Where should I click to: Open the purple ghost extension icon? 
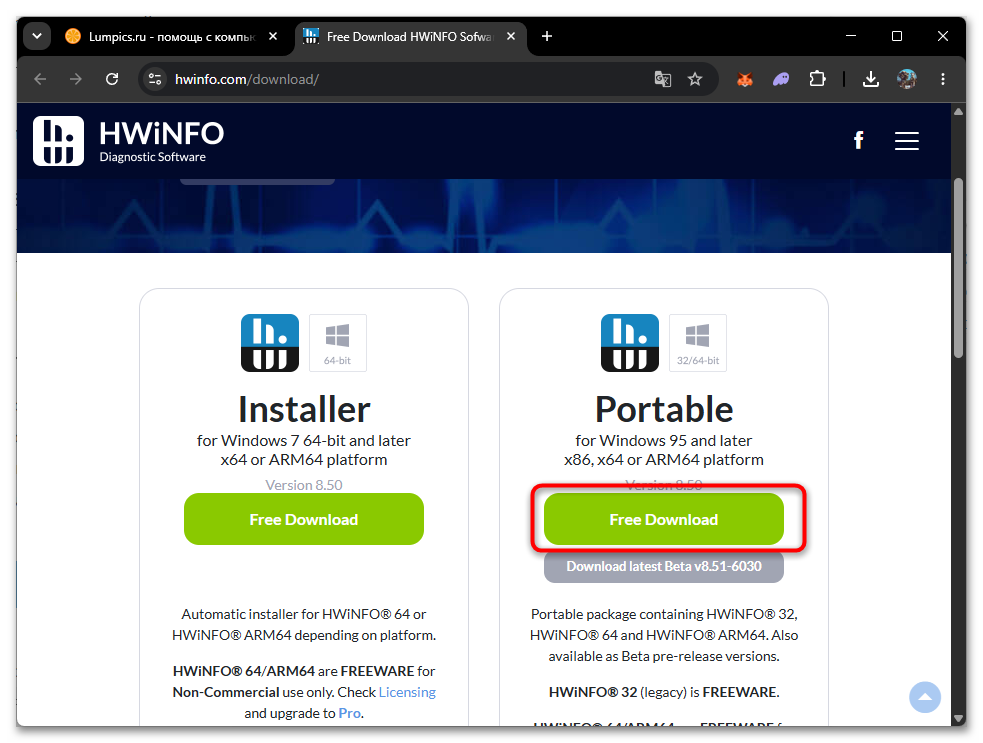pos(781,79)
